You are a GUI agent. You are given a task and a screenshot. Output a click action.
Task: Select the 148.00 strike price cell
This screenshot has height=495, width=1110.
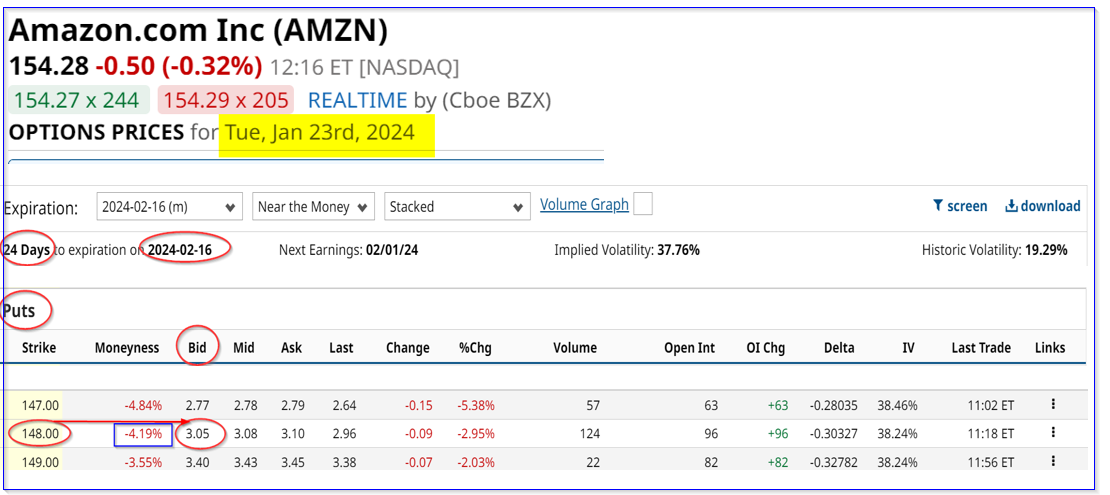click(x=39, y=434)
